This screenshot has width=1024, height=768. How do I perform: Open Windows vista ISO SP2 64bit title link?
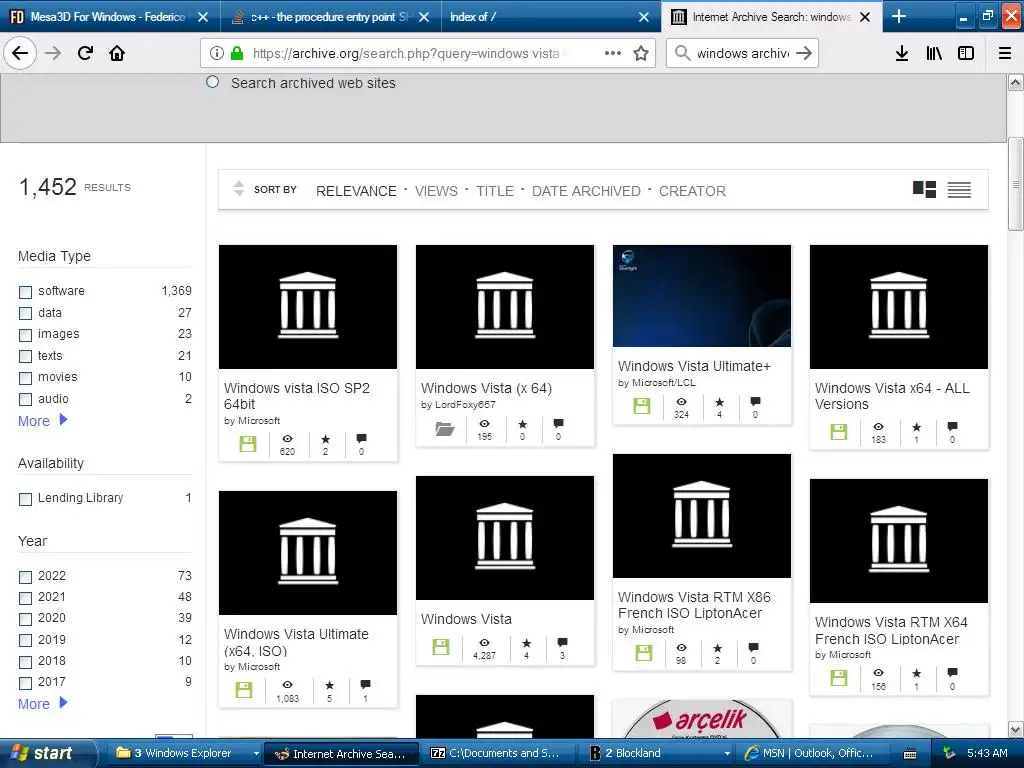297,396
